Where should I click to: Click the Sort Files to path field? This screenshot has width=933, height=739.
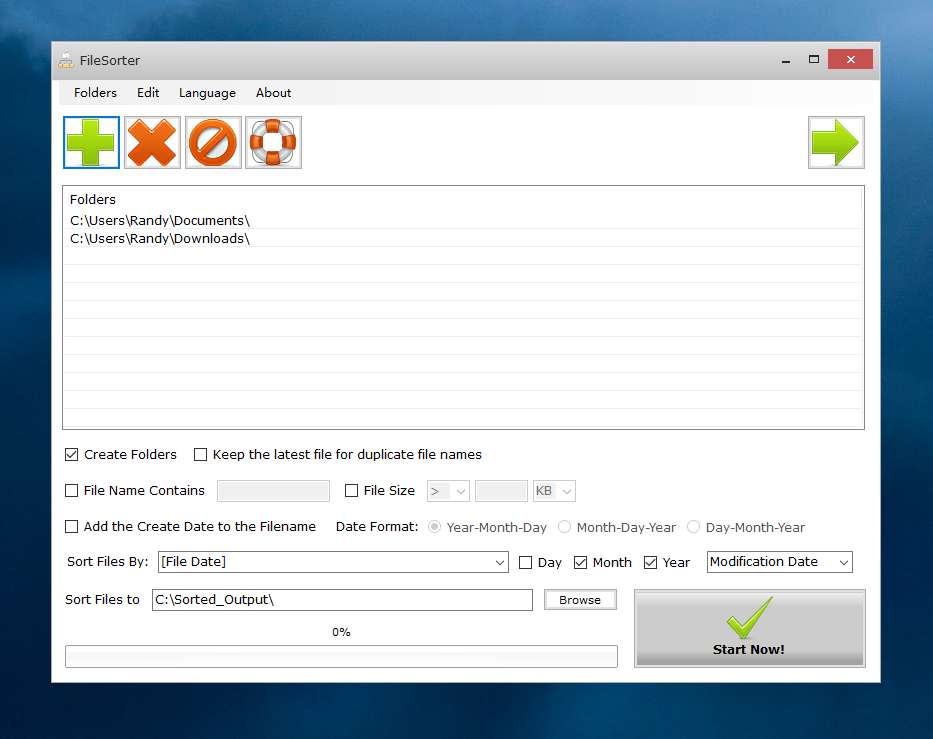[x=342, y=600]
